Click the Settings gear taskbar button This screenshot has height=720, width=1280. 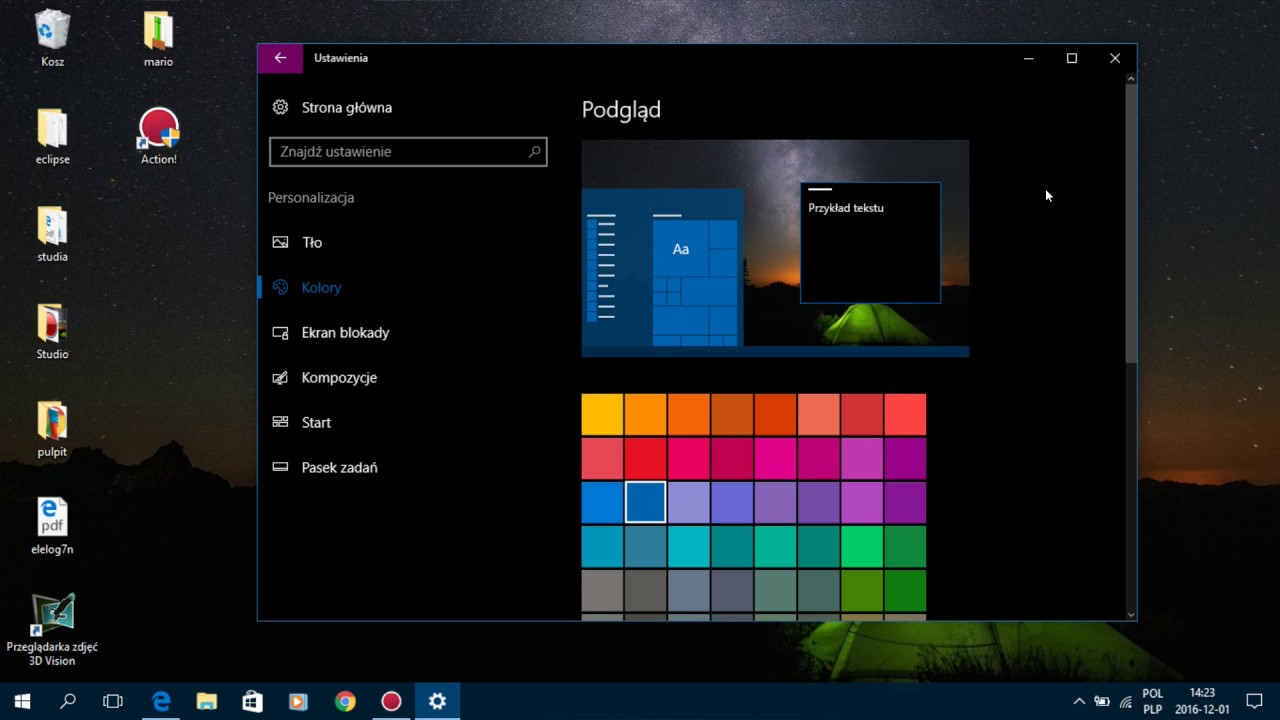click(x=437, y=701)
